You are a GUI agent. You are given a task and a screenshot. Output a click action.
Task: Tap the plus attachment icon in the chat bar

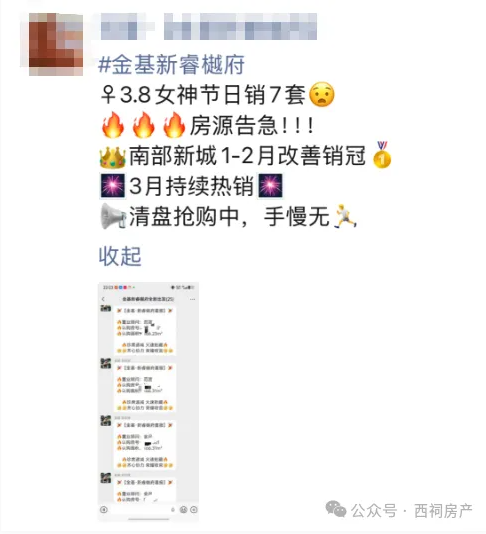pos(194,510)
